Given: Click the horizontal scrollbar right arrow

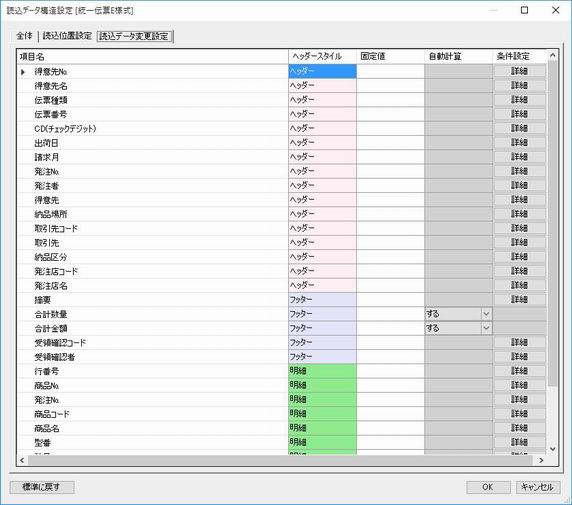Looking at the screenshot, I should [x=541, y=460].
